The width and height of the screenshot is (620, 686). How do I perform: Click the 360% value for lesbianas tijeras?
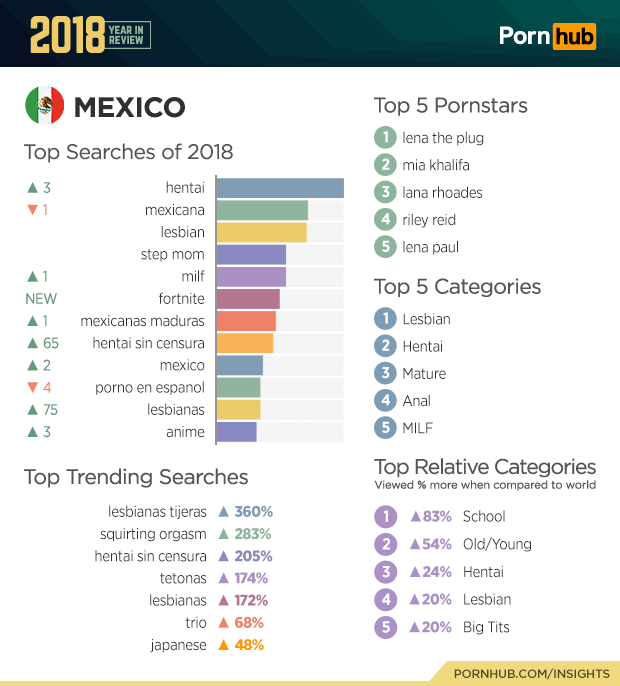tap(253, 512)
